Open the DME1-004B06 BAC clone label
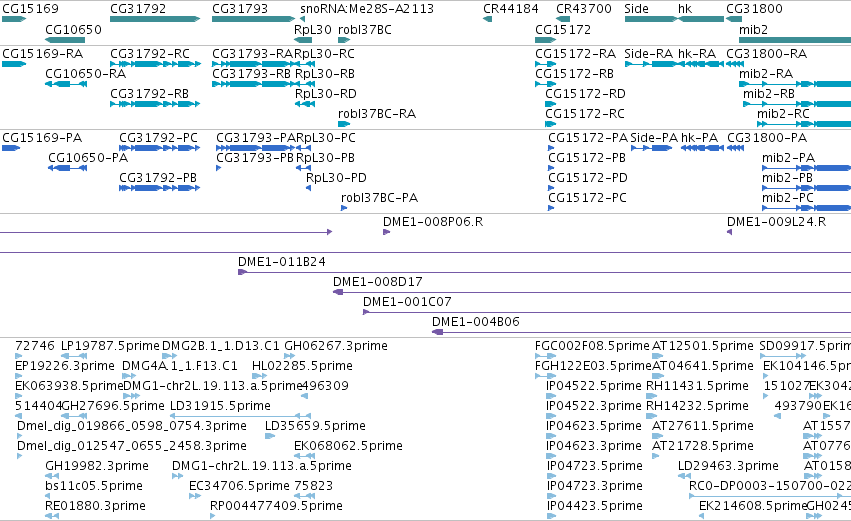Screen dimensions: 851x521 [476, 322]
